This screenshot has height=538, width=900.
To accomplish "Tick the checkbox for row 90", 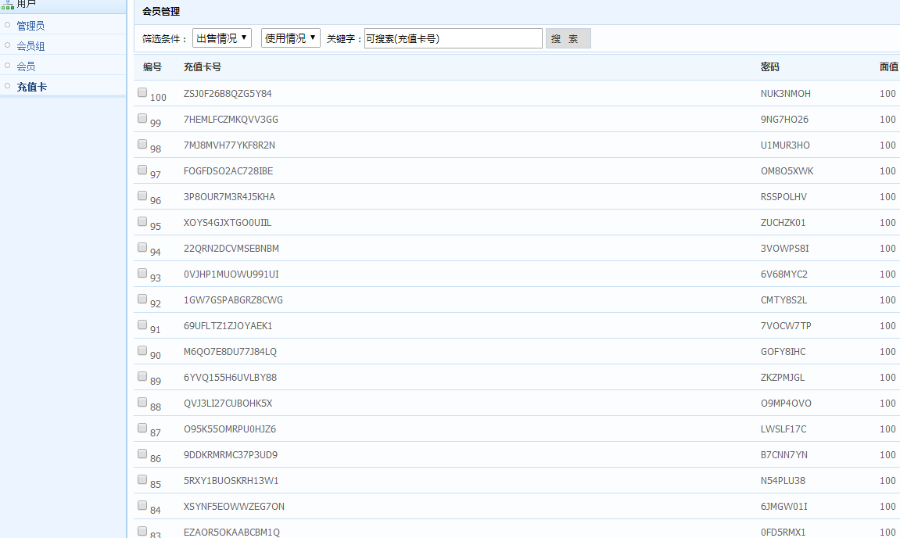I will coord(142,351).
